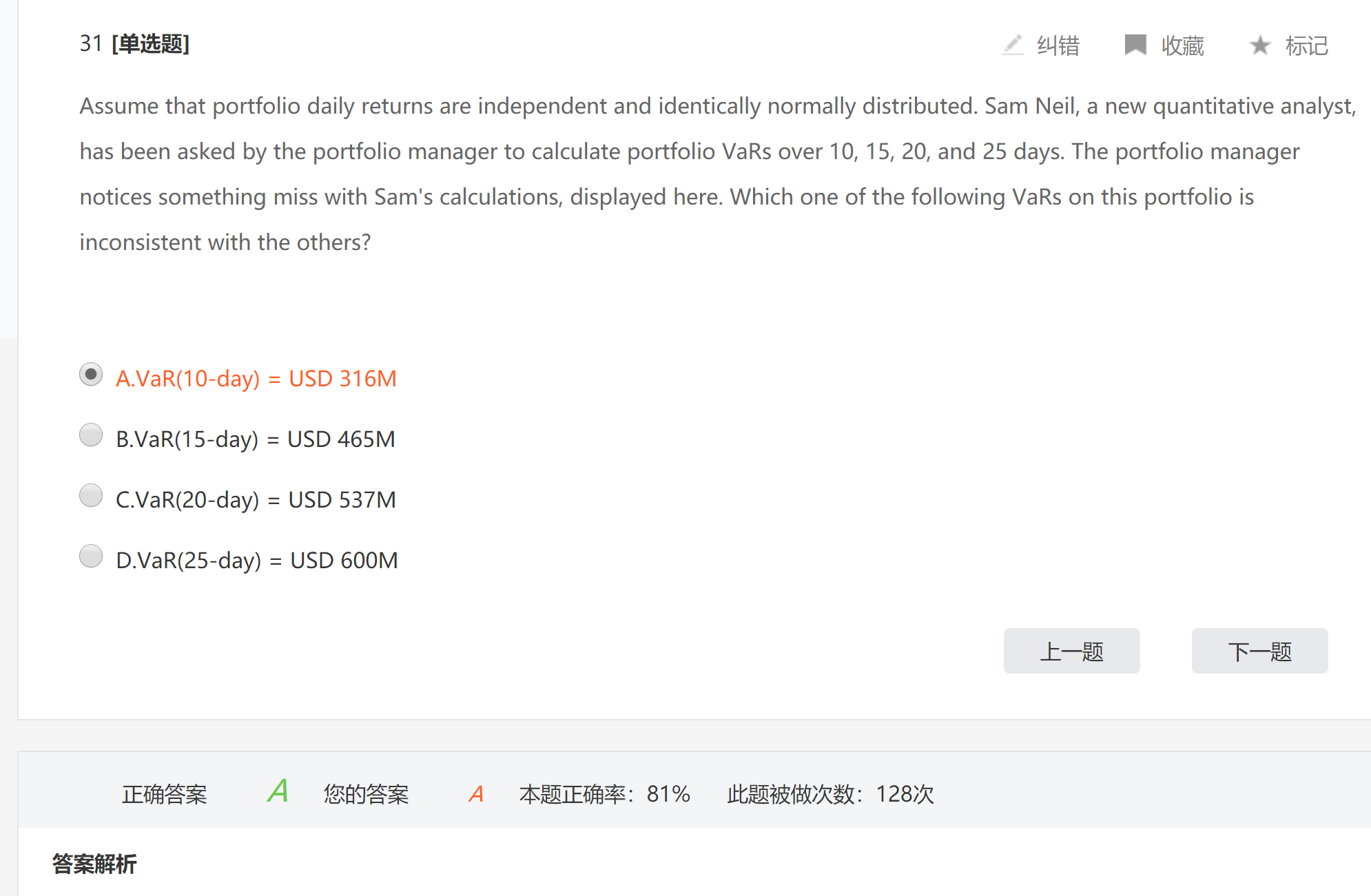Click the star icon to mark question

click(x=1260, y=45)
